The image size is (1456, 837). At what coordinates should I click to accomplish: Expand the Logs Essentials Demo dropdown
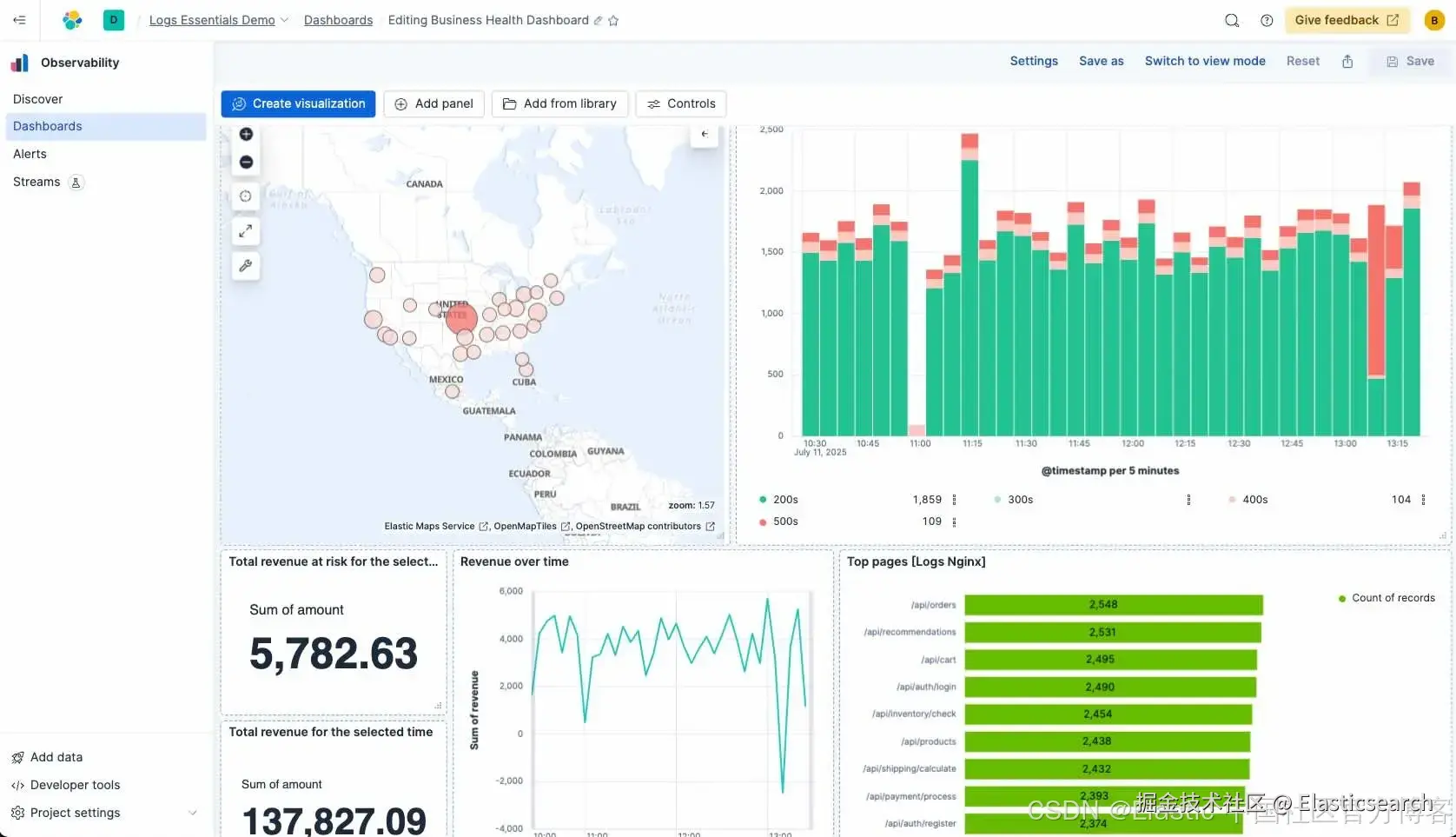tap(284, 20)
